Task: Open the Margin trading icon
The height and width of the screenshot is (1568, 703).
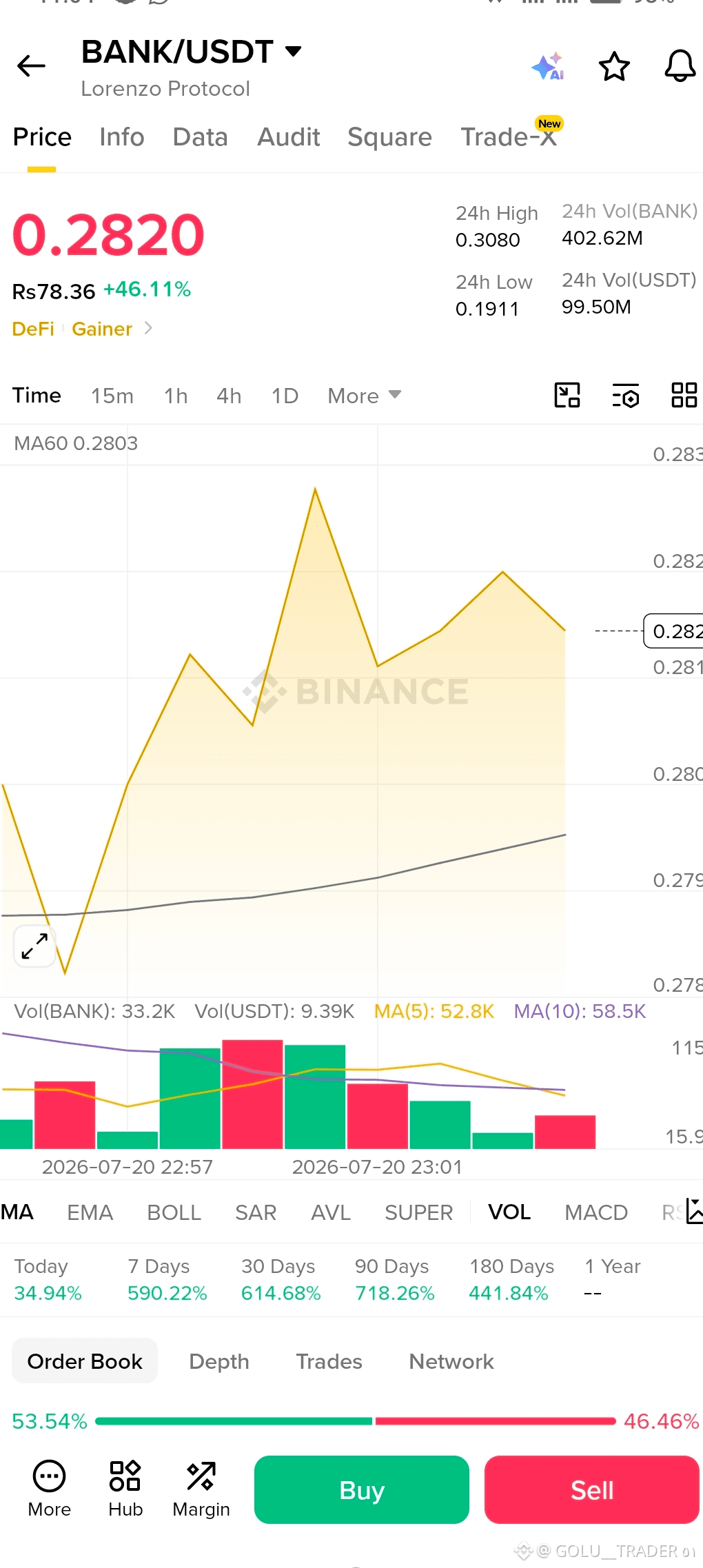Action: point(201,1489)
